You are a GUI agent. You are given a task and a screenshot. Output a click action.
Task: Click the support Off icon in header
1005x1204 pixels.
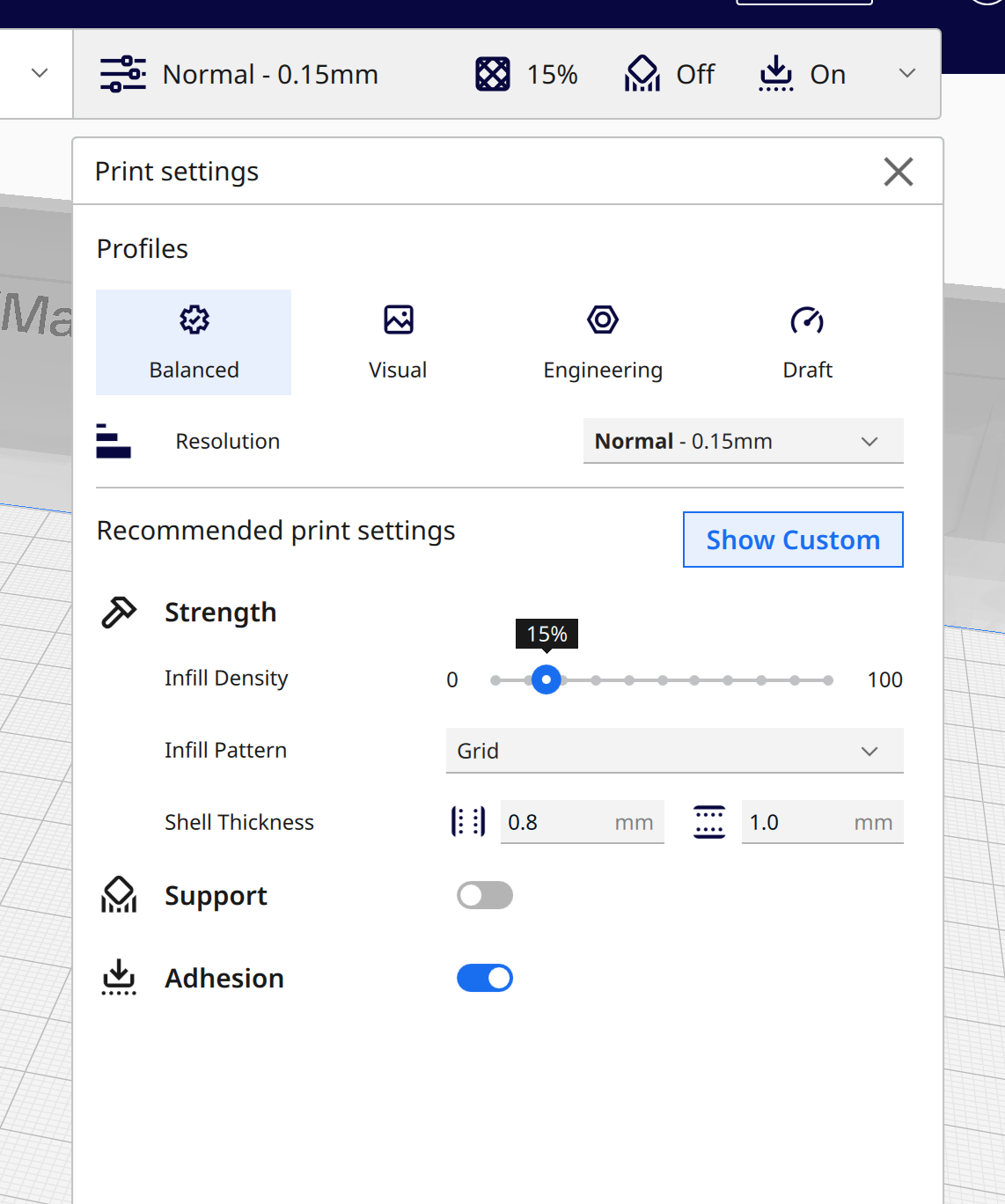click(642, 74)
